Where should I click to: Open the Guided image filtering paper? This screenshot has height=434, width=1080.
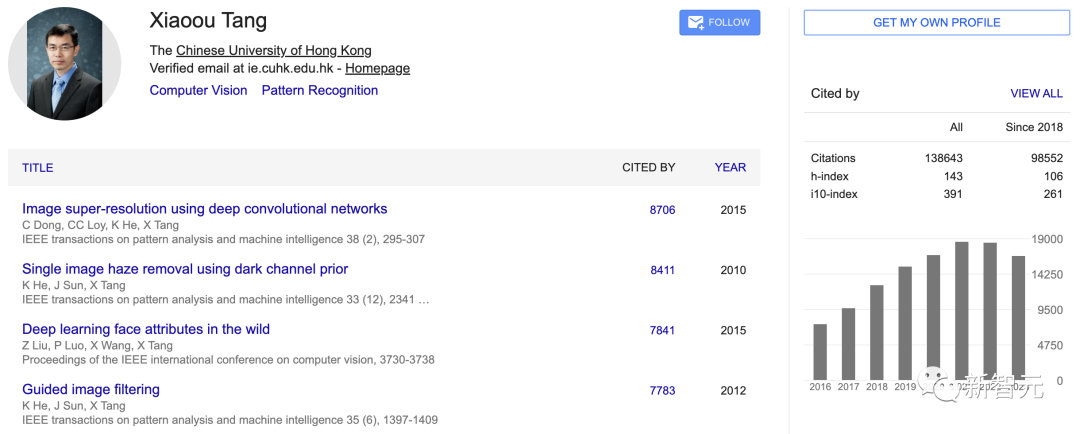tap(91, 389)
